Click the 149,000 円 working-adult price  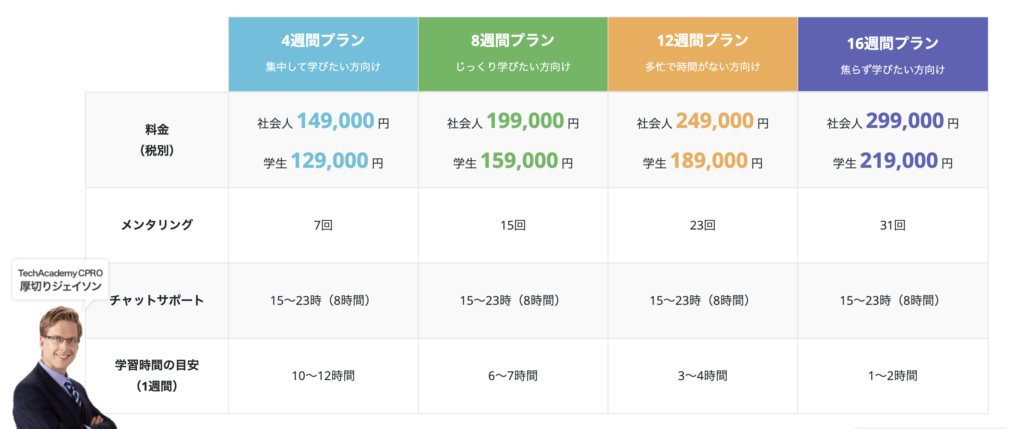334,122
